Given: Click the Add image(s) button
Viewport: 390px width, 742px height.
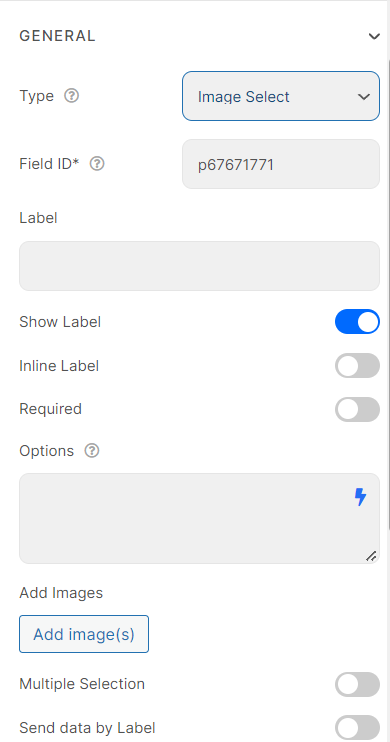Looking at the screenshot, I should point(84,634).
